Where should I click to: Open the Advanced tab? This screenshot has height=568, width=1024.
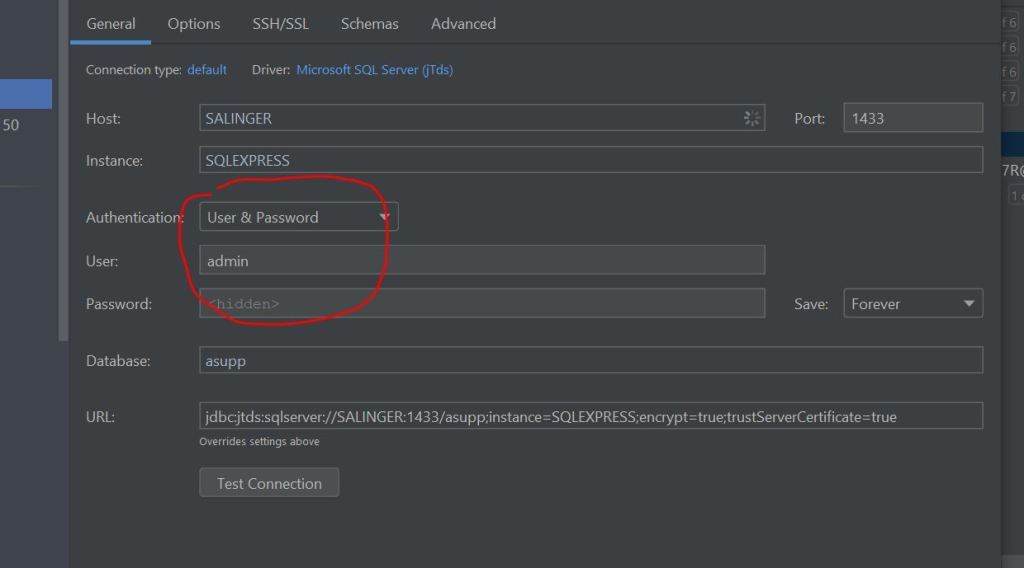[463, 24]
